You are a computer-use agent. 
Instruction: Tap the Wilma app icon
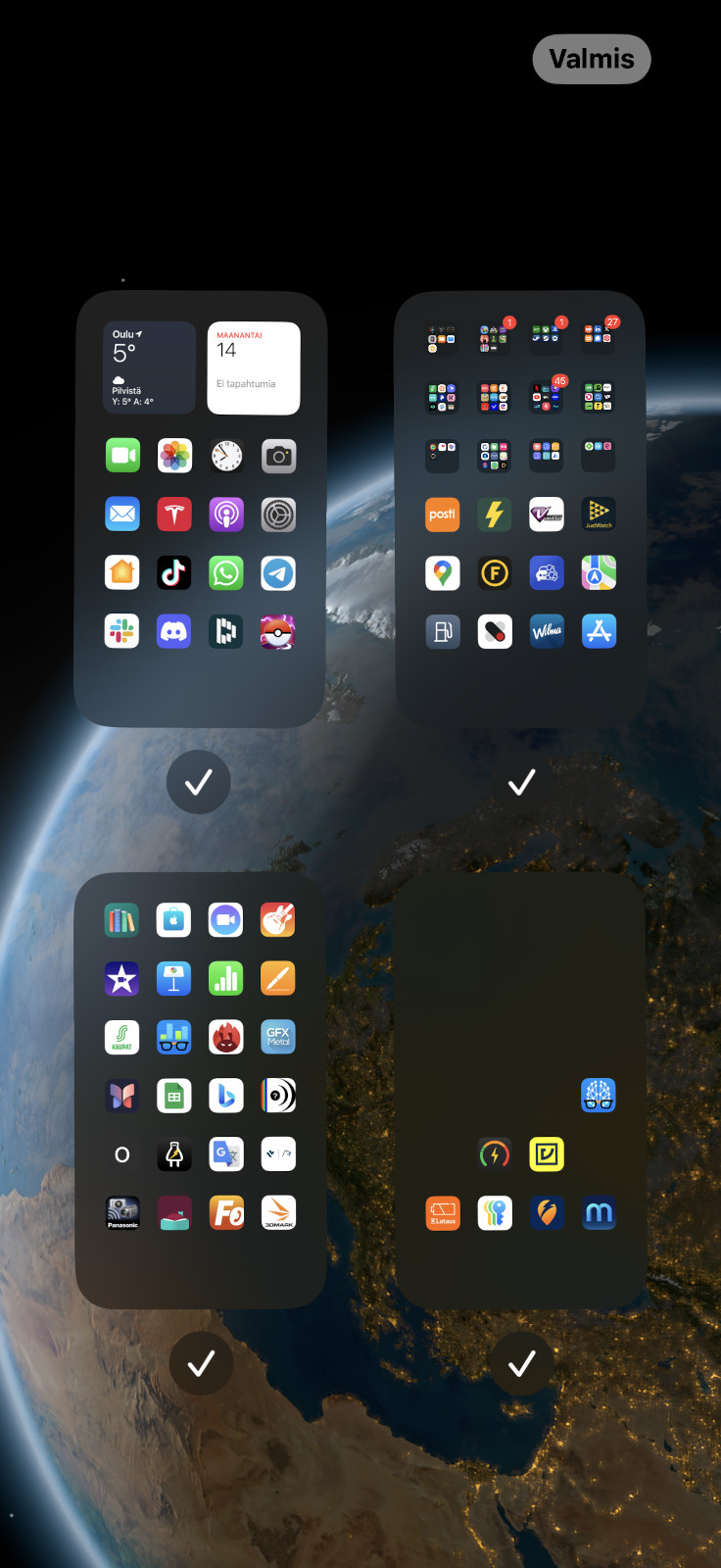tap(547, 632)
